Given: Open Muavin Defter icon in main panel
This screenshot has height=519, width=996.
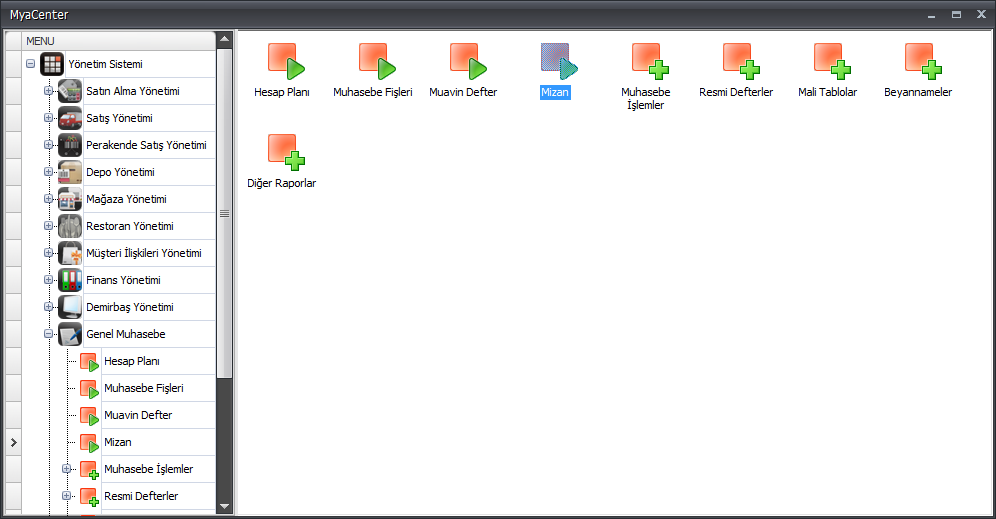Looking at the screenshot, I should tap(468, 61).
